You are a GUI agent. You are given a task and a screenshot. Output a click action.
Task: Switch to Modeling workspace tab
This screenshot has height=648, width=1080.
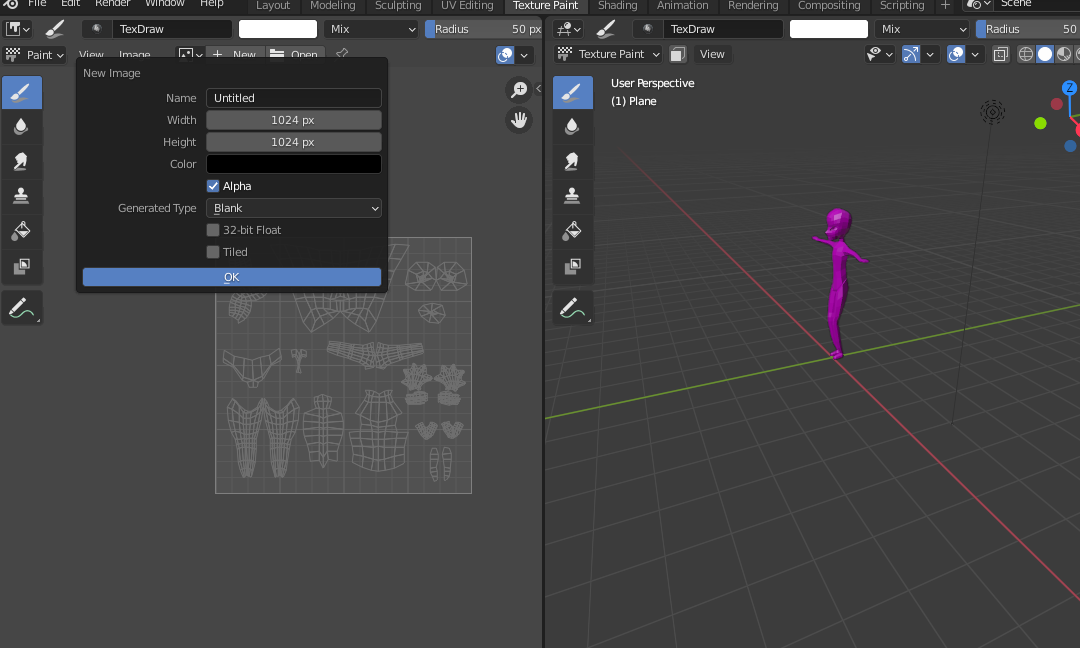pyautogui.click(x=333, y=6)
